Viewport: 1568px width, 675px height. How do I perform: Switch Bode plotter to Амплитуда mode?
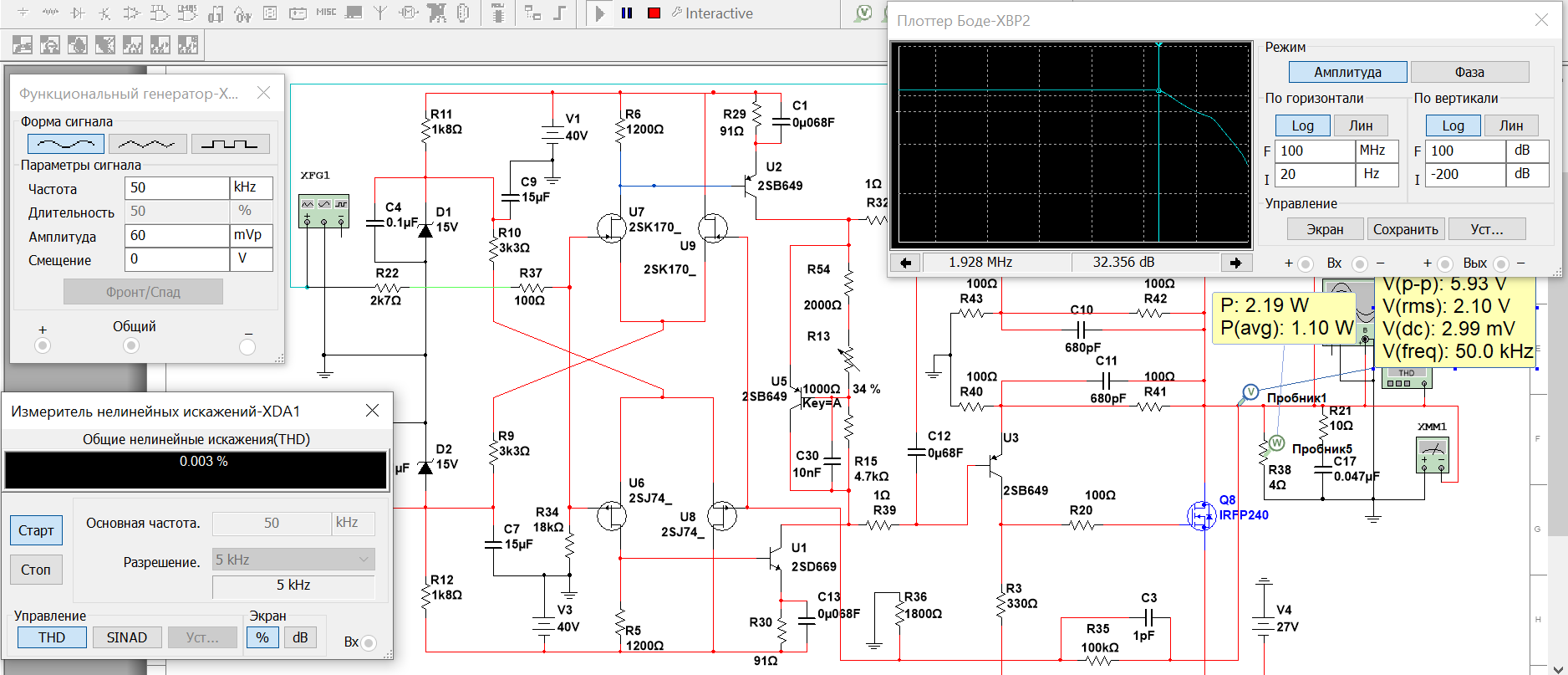click(1347, 72)
